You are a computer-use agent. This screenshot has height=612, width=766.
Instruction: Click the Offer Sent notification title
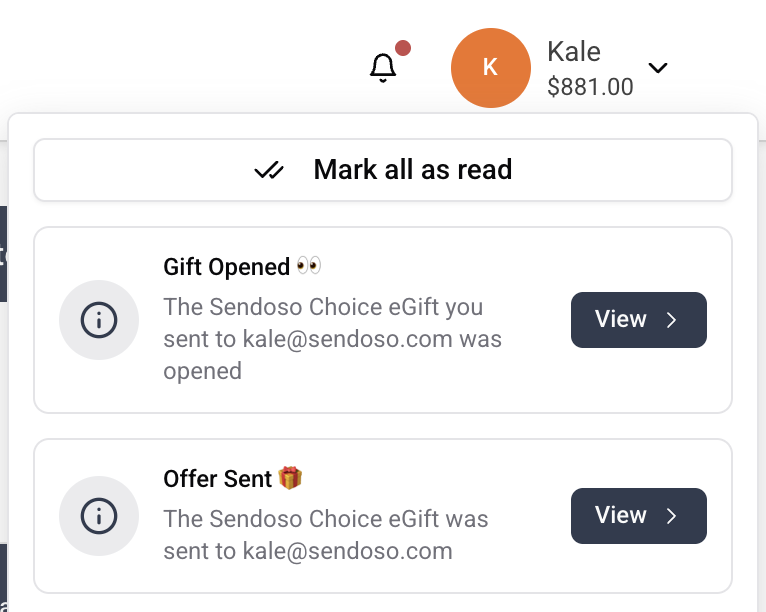click(x=217, y=479)
